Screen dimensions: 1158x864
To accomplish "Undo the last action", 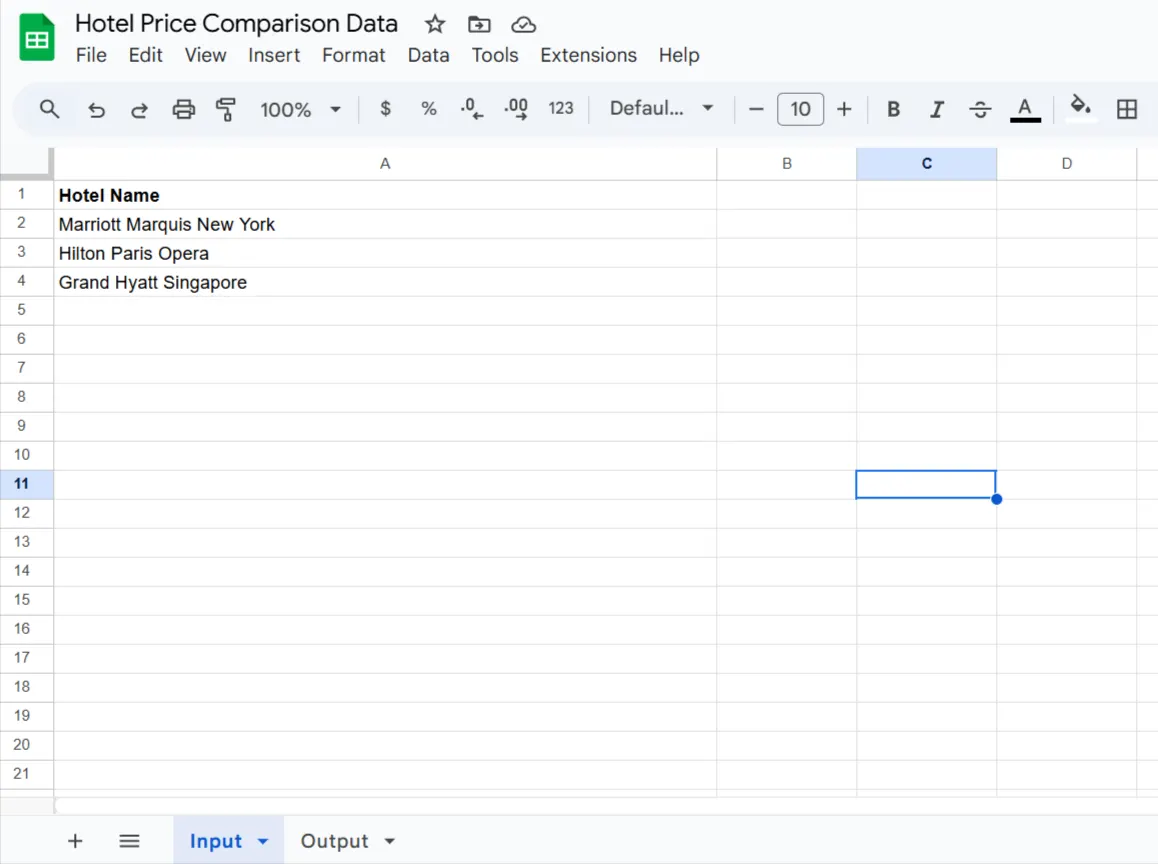I will point(97,109).
